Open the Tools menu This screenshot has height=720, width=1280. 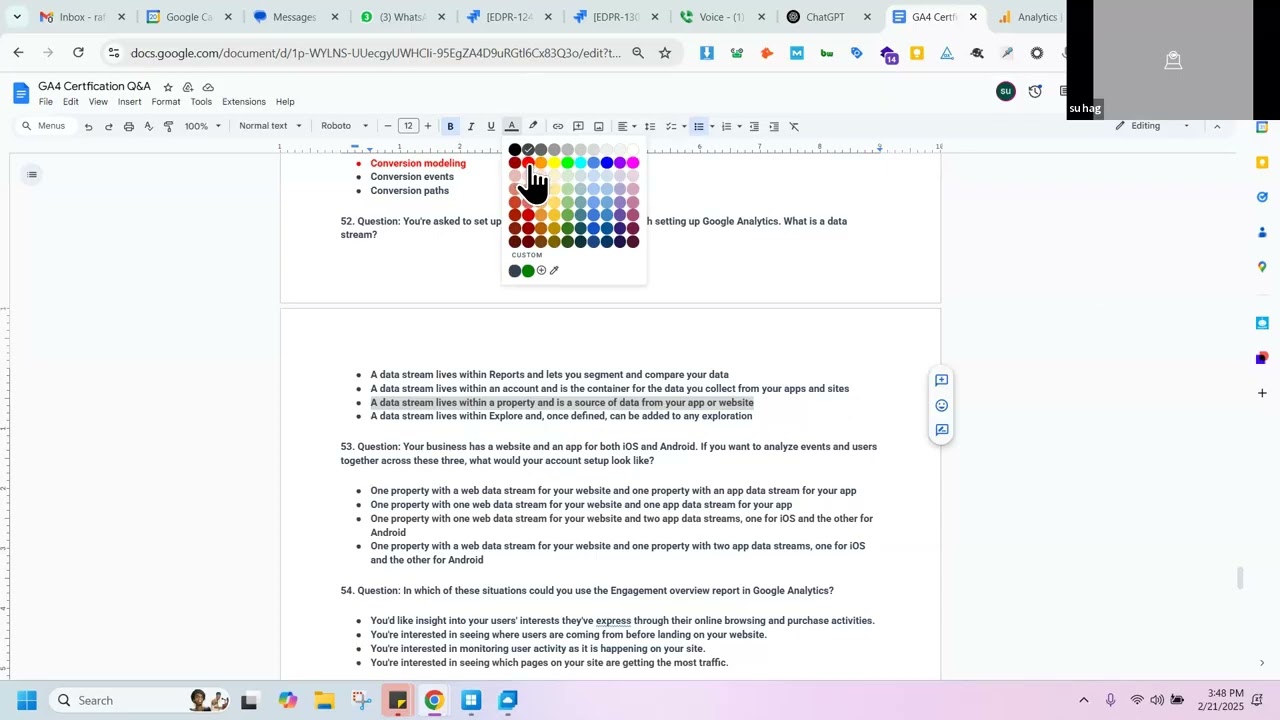[x=201, y=102]
